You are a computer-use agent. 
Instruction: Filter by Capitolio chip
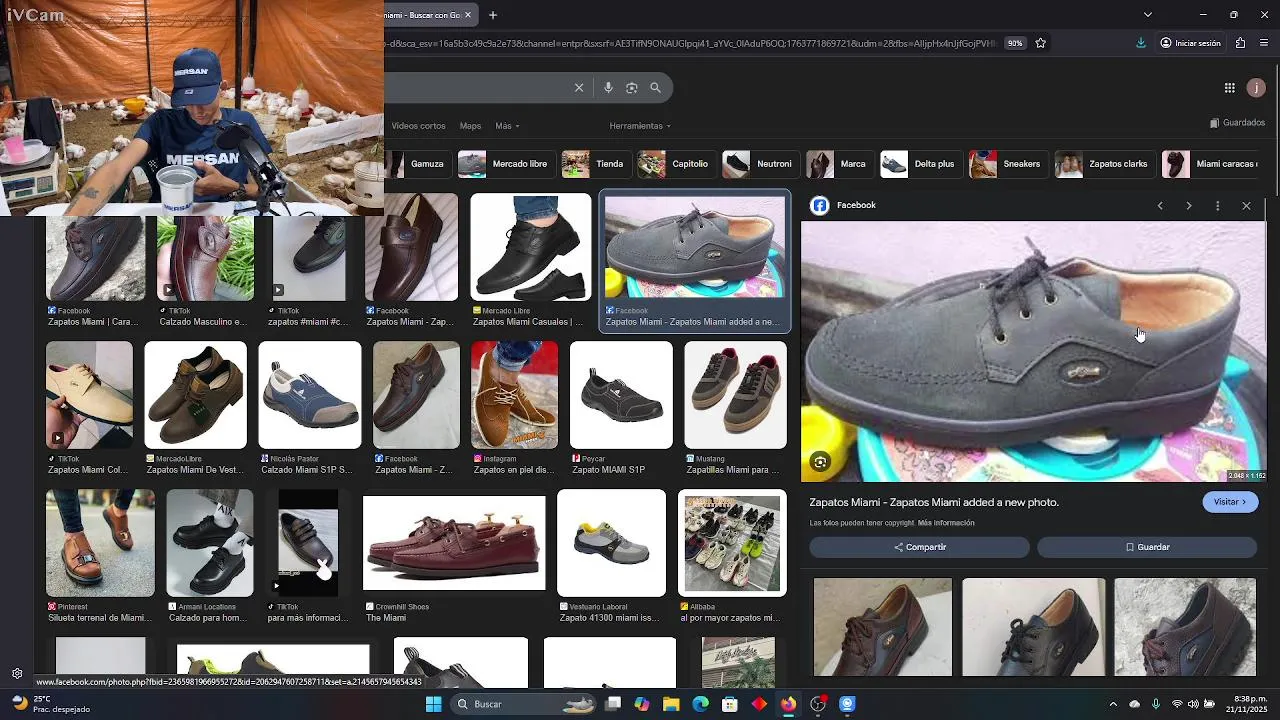pos(674,164)
